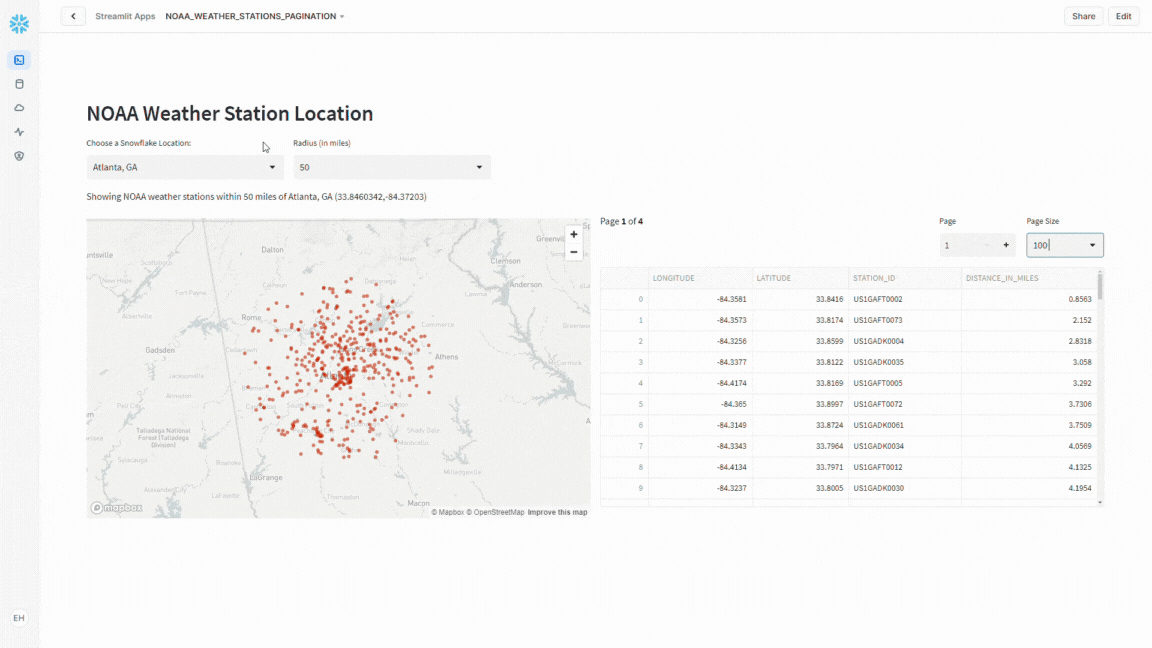The width and height of the screenshot is (1152, 648).
Task: Click the Edit button
Action: click(1124, 16)
